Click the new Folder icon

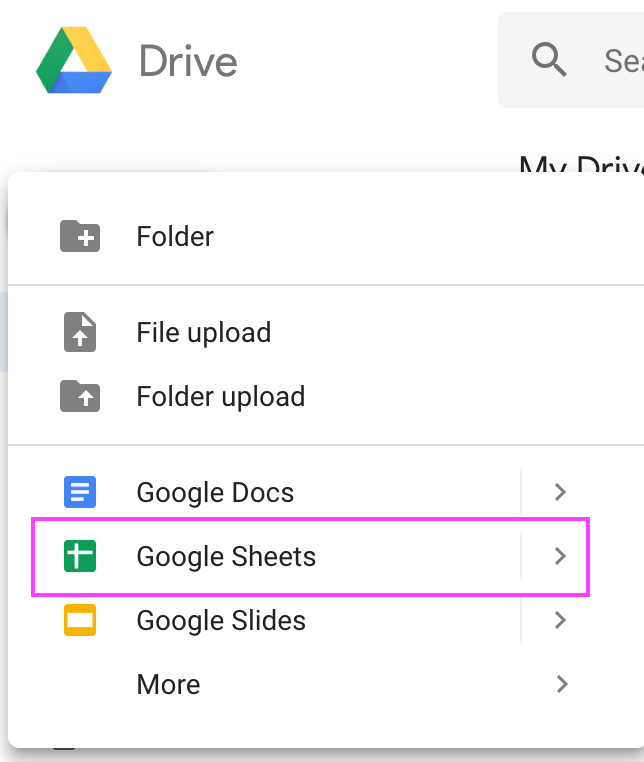tap(80, 236)
